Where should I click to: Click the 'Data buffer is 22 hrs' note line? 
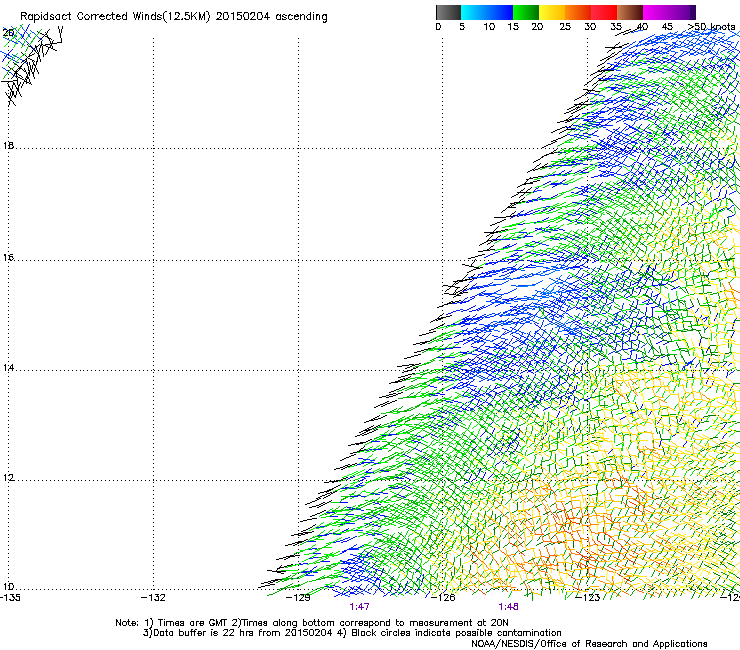click(352, 633)
